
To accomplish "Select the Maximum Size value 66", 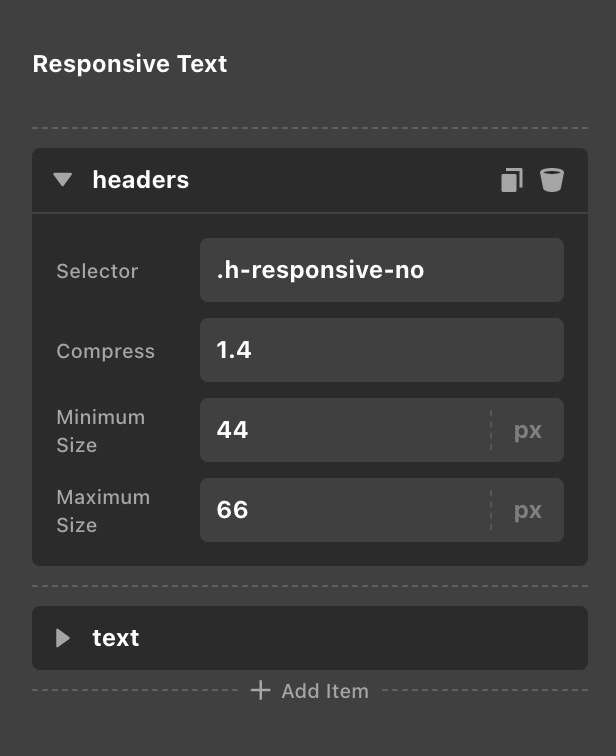I will point(345,510).
